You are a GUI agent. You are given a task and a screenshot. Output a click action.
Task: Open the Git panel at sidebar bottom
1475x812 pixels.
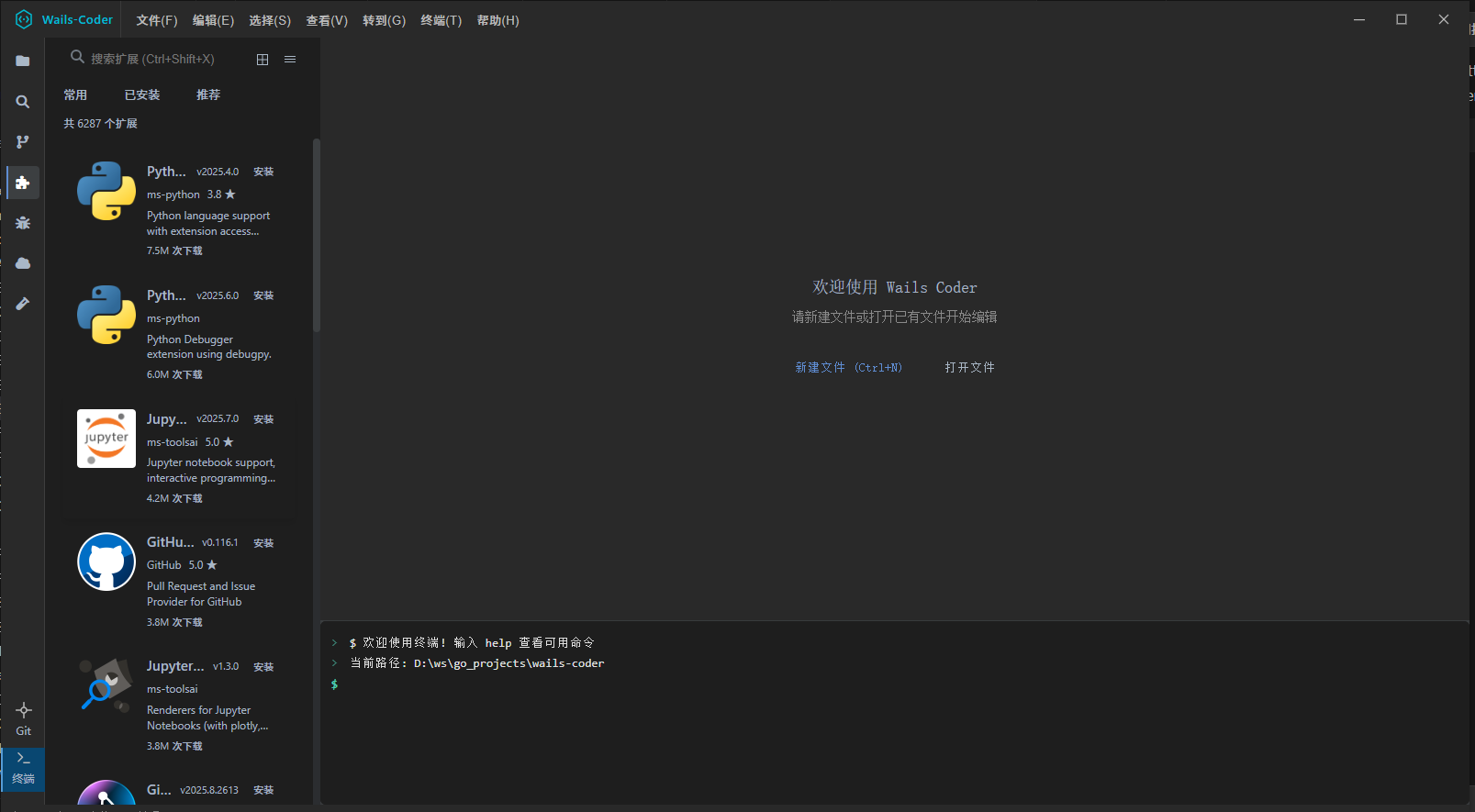pyautogui.click(x=24, y=719)
